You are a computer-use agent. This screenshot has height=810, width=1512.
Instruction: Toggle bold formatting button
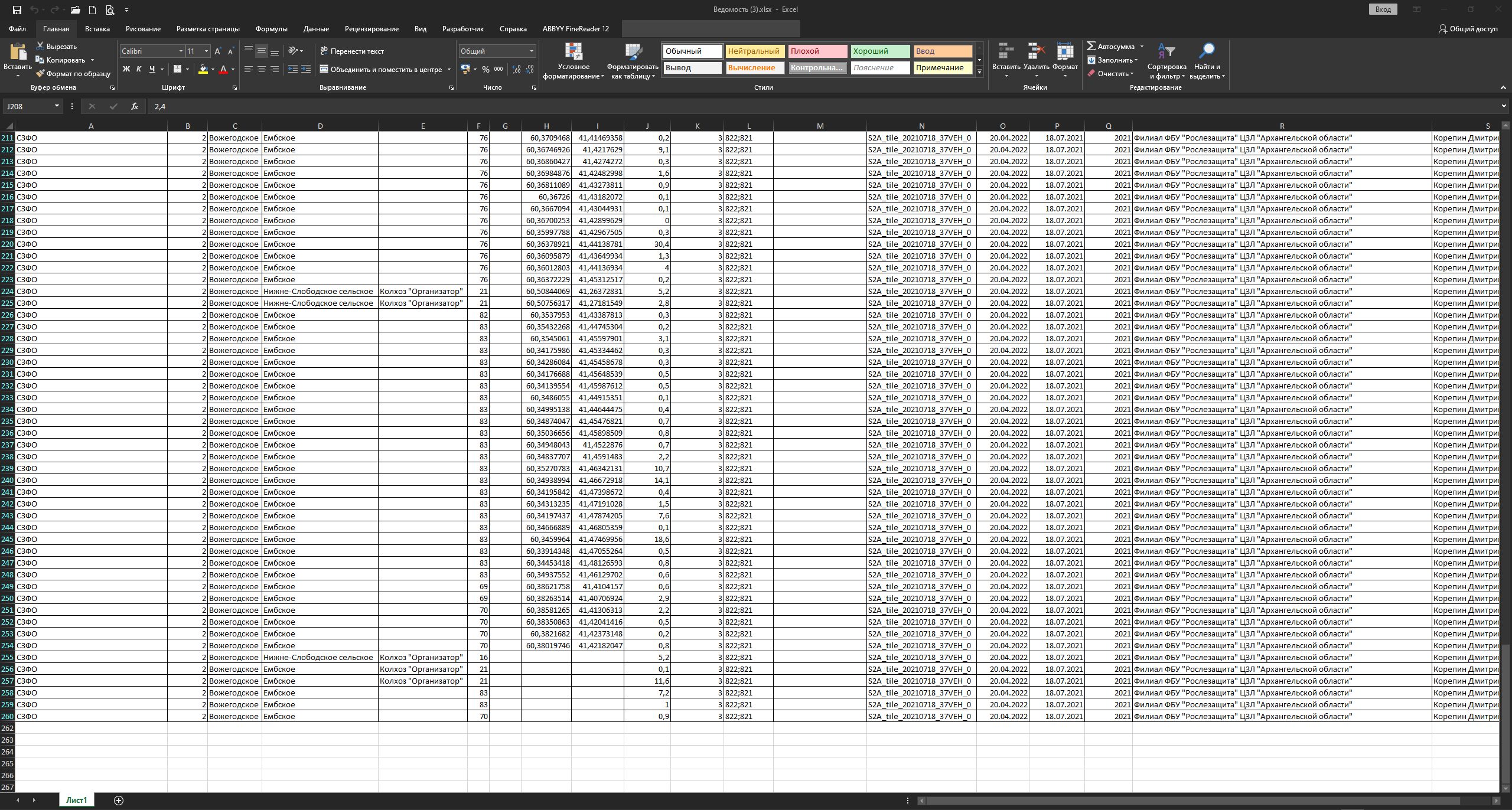click(x=126, y=69)
